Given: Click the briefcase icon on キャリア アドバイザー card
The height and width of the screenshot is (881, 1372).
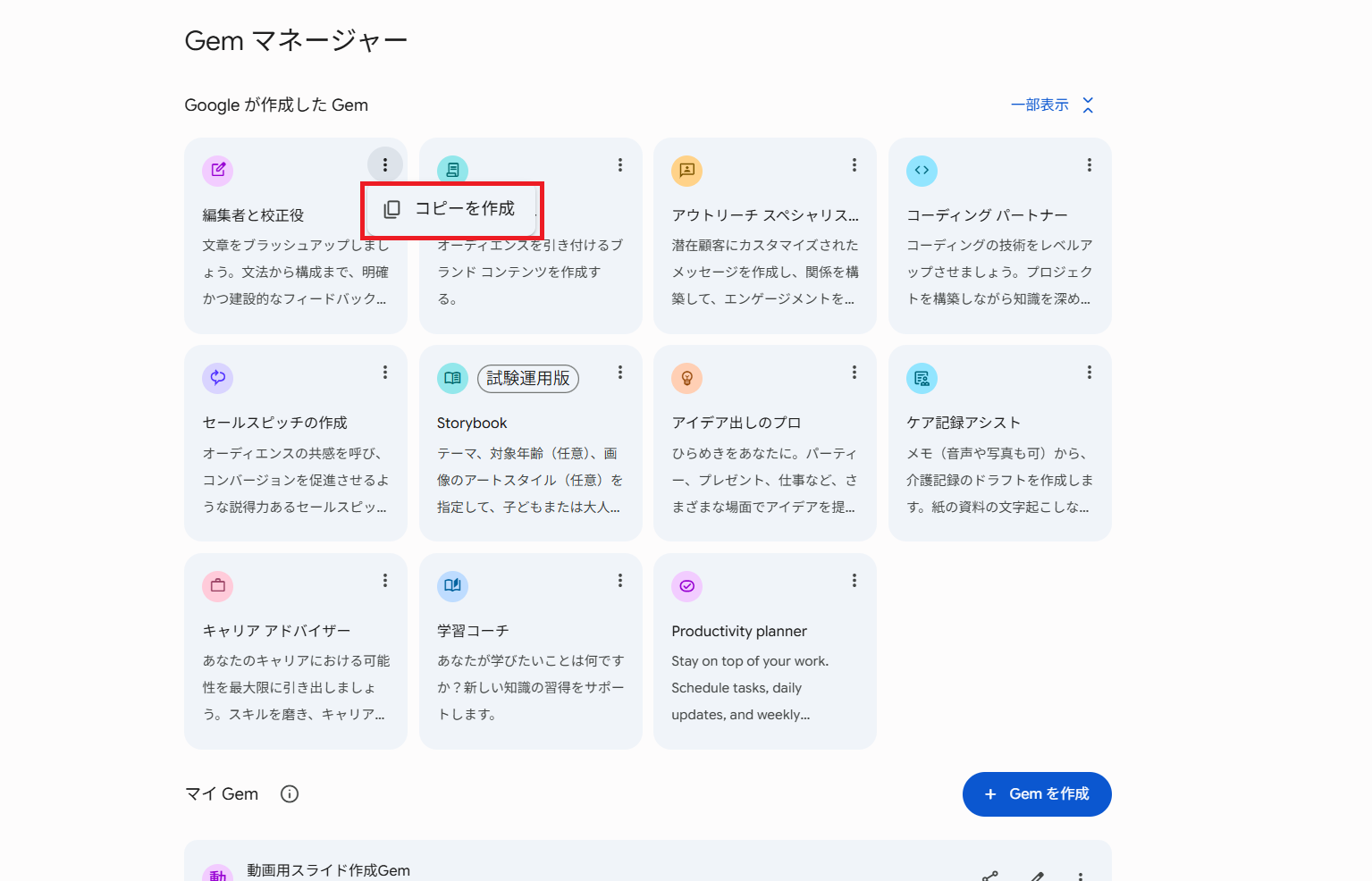Looking at the screenshot, I should 218,586.
